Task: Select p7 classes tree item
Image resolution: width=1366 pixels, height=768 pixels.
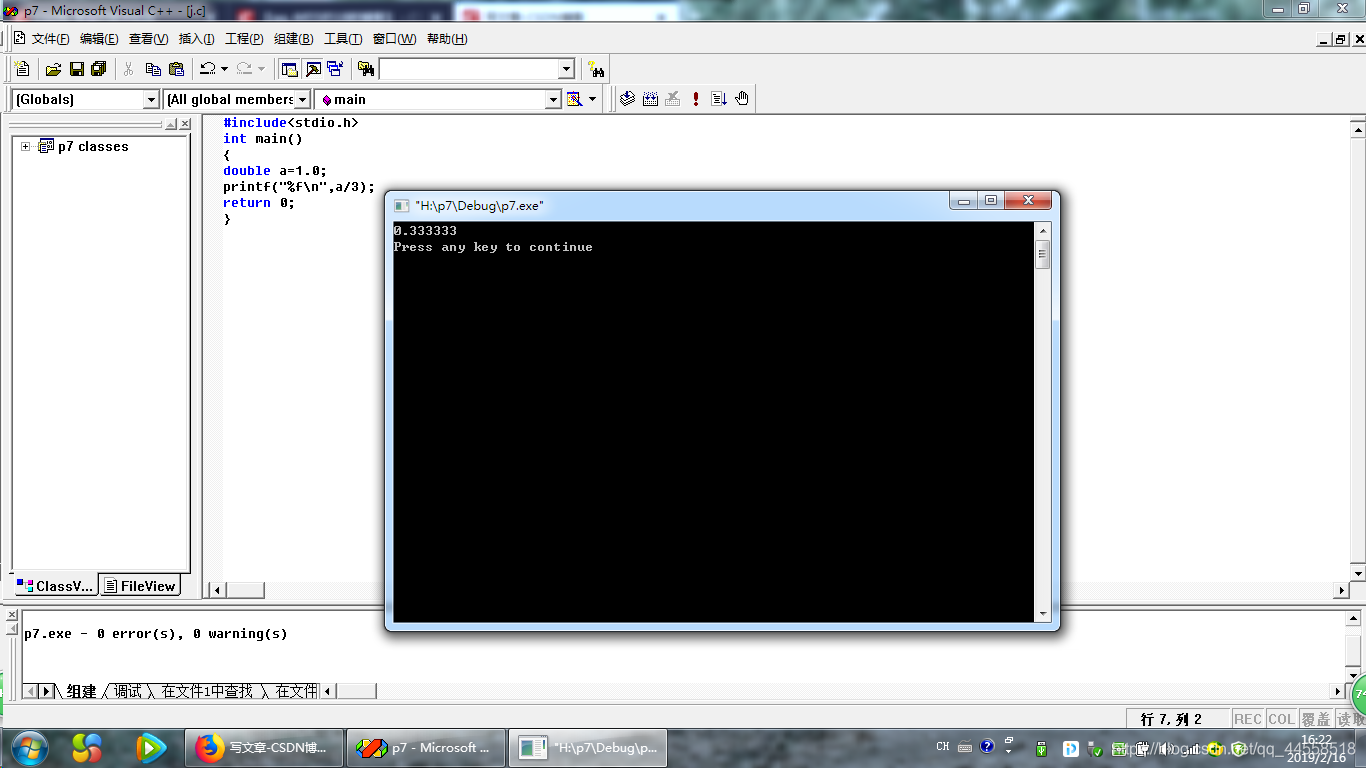Action: 93,146
